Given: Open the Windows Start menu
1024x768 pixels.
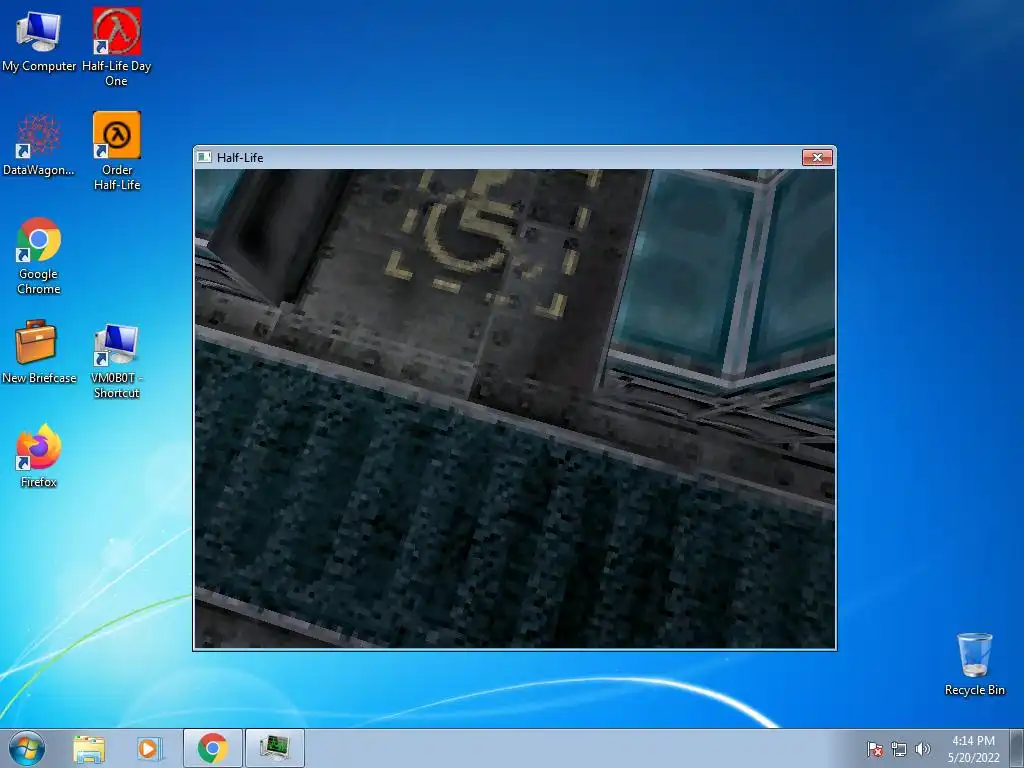Looking at the screenshot, I should coord(27,748).
